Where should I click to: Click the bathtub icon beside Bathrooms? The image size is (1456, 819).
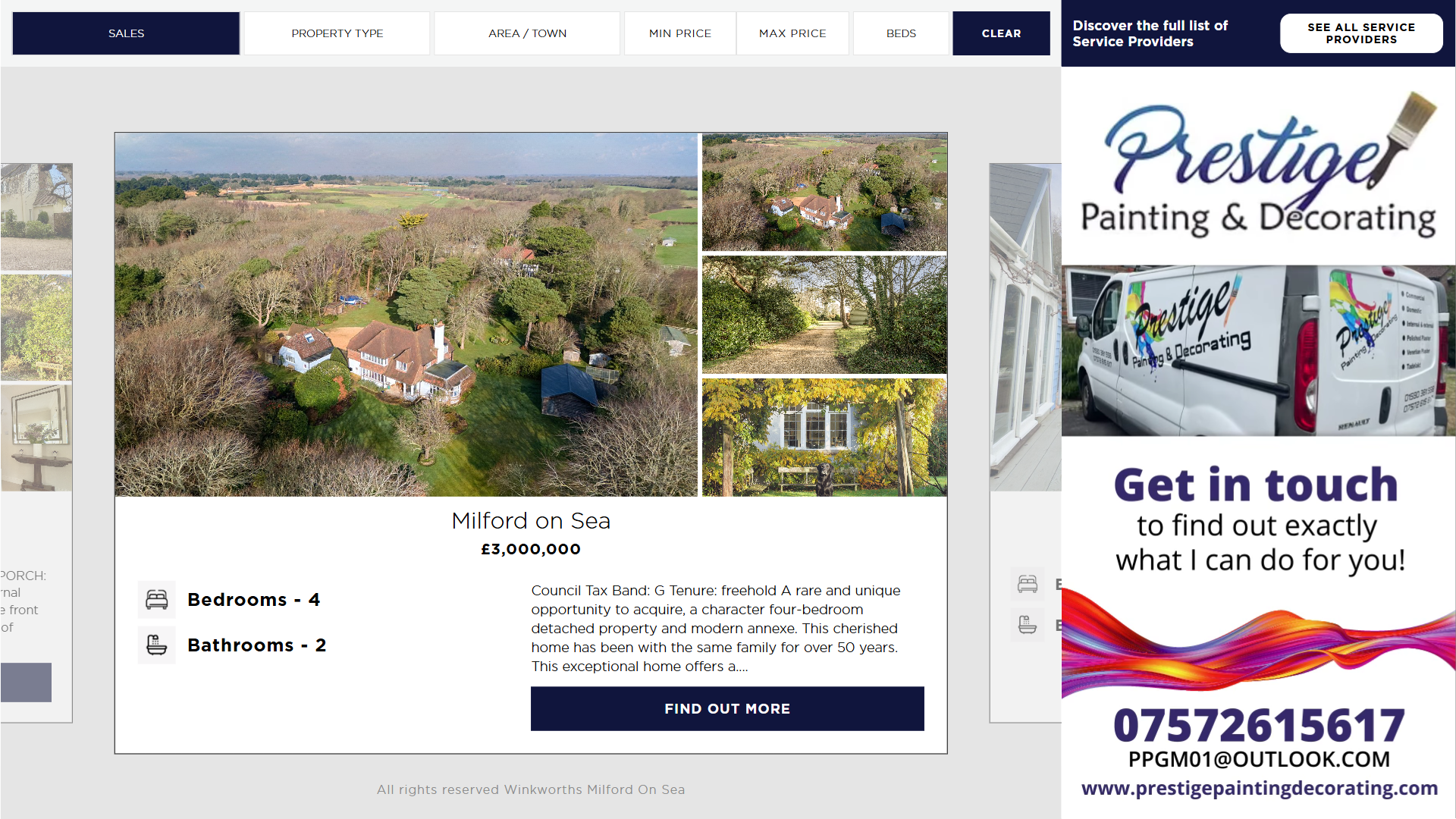coord(157,645)
